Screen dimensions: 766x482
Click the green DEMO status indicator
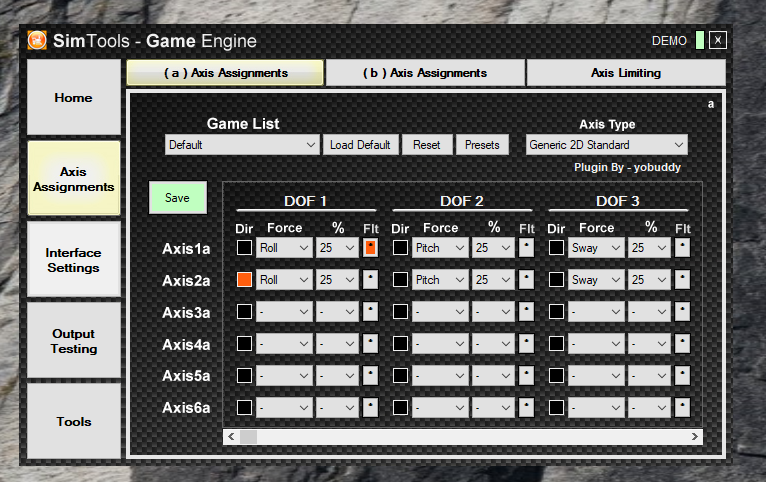[700, 41]
